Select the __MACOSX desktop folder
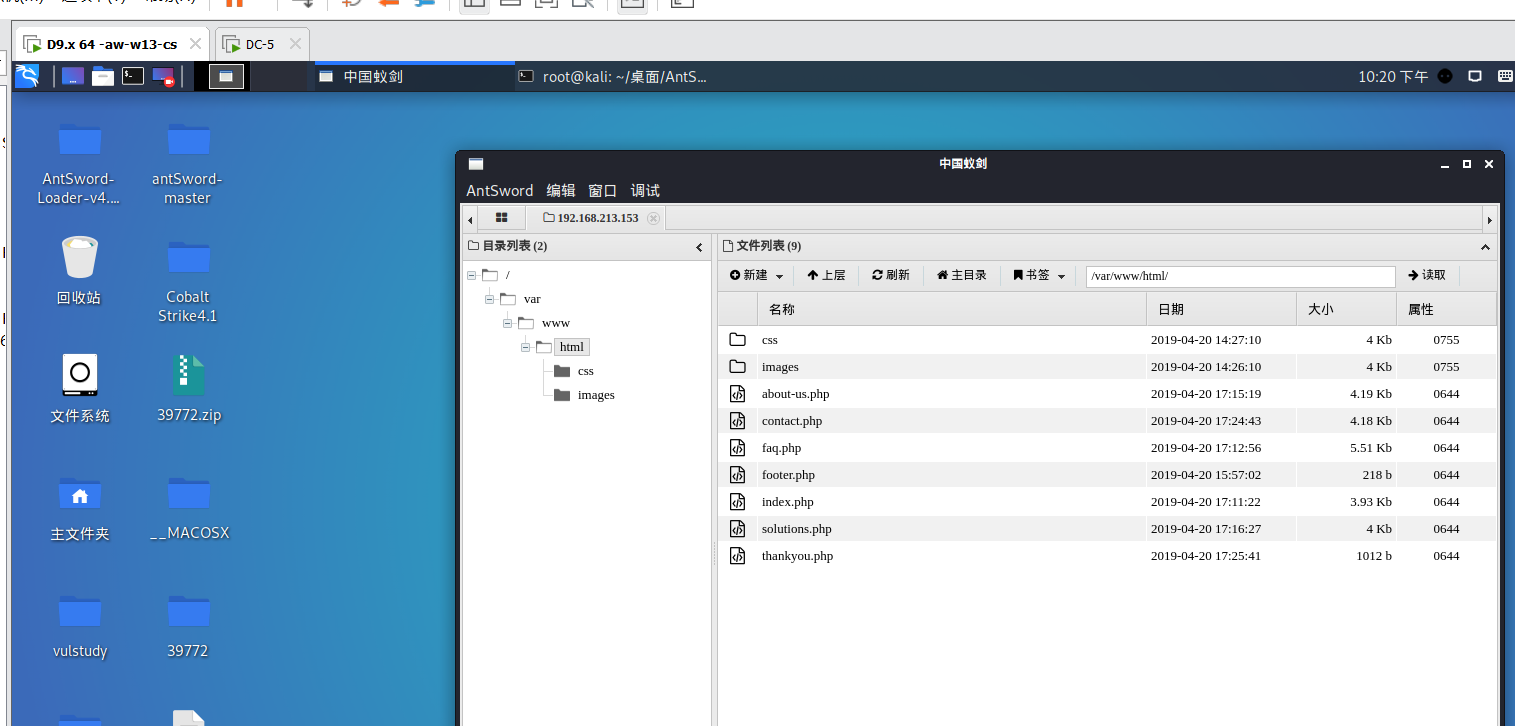 [188, 508]
